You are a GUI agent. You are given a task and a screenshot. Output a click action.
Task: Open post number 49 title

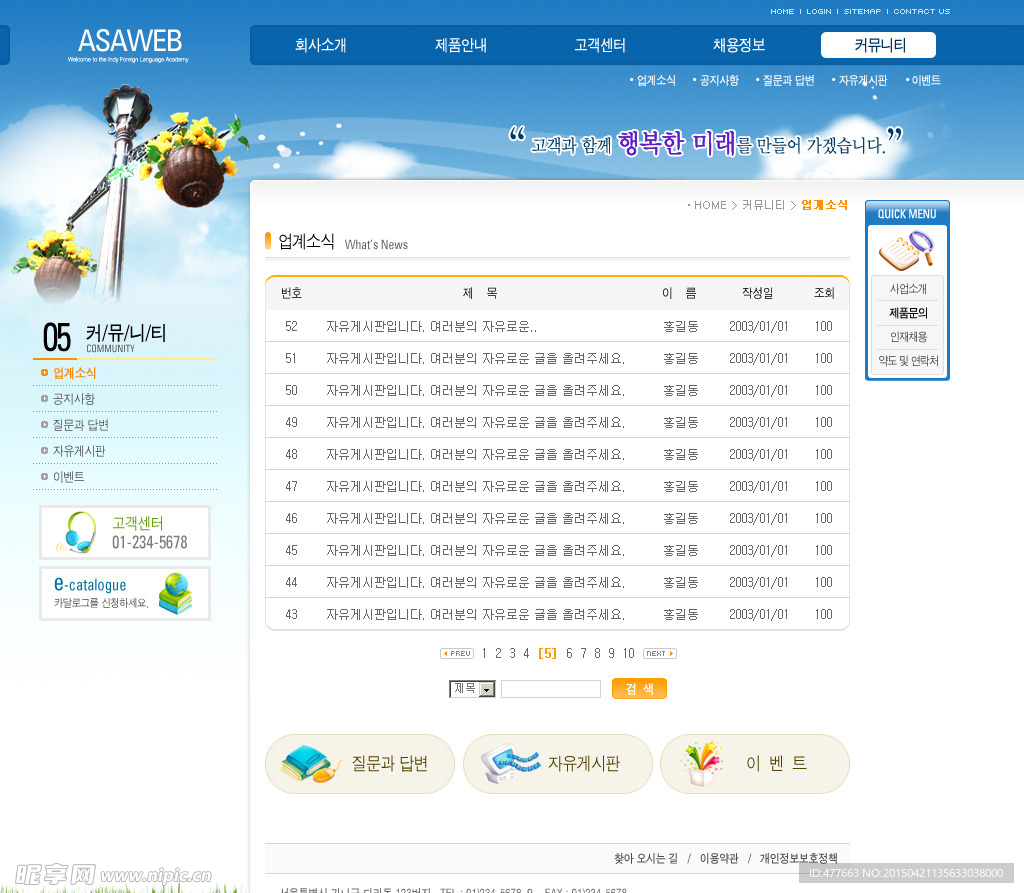[x=475, y=423]
